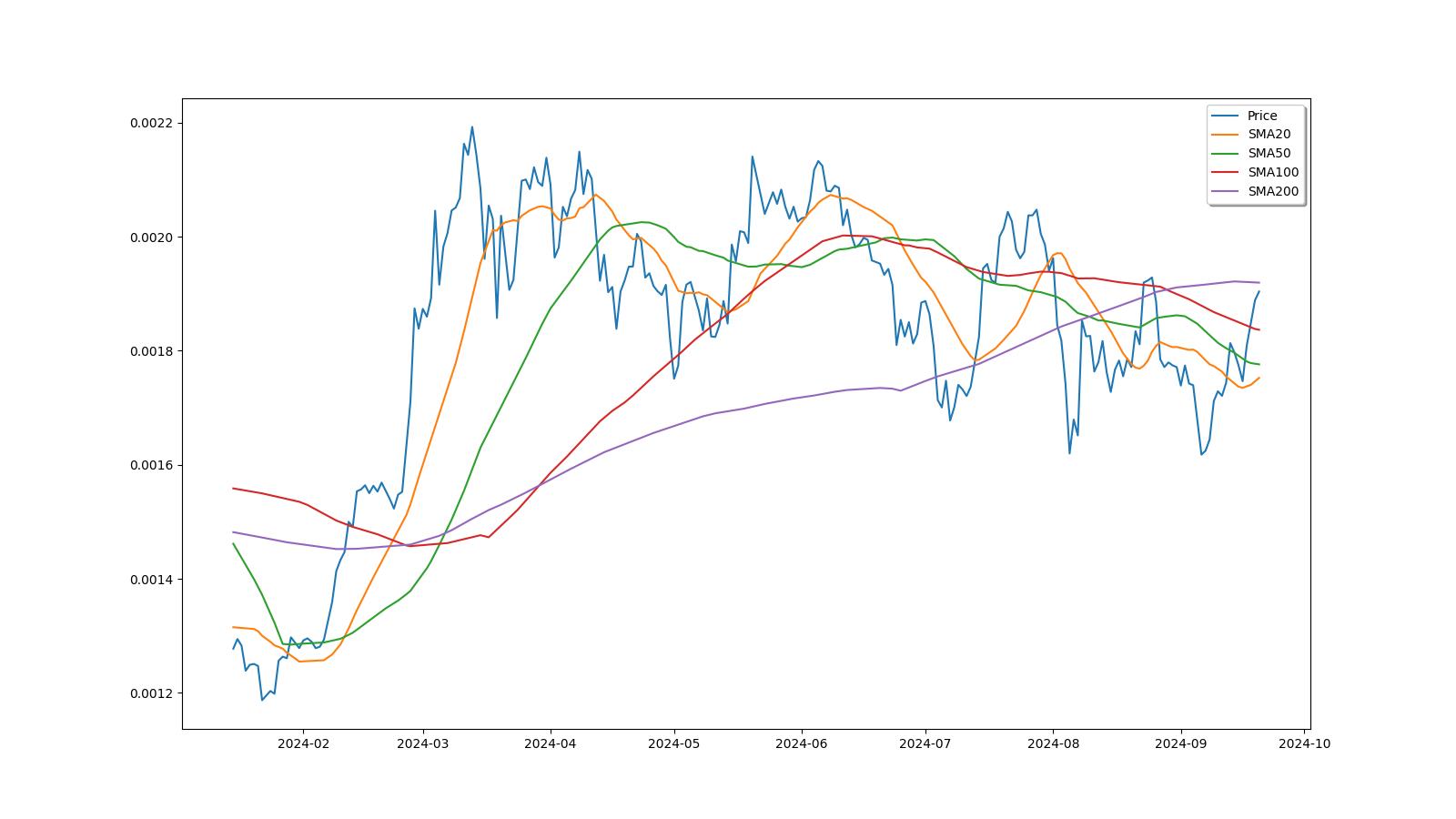Click the 2024-05 x-axis label

(x=674, y=743)
